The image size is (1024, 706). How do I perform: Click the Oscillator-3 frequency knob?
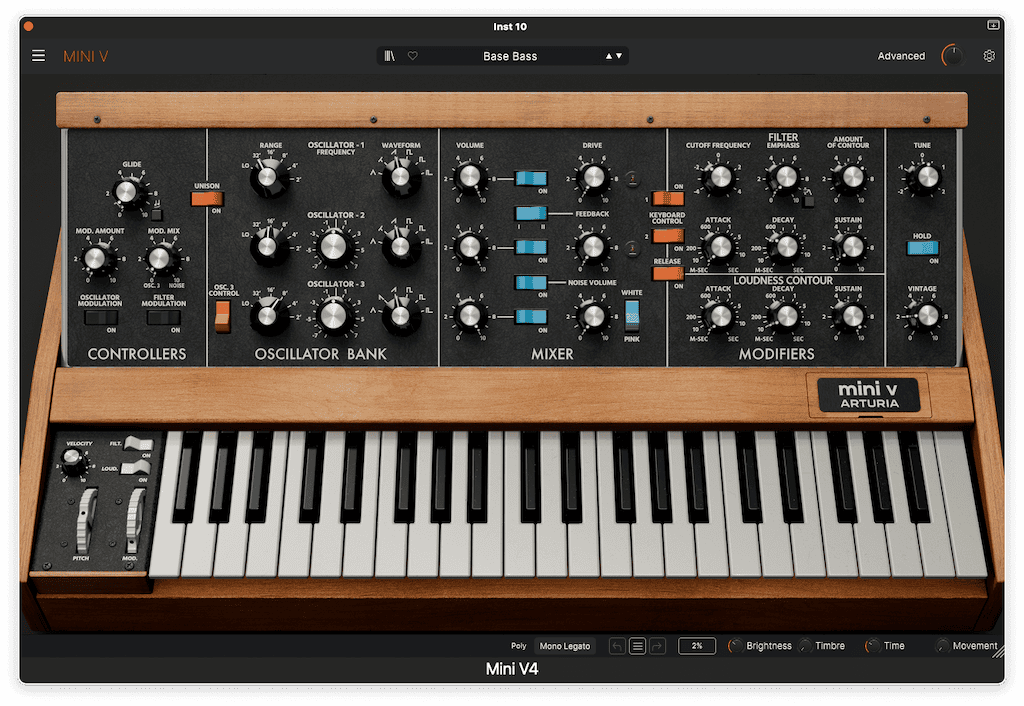coord(334,316)
